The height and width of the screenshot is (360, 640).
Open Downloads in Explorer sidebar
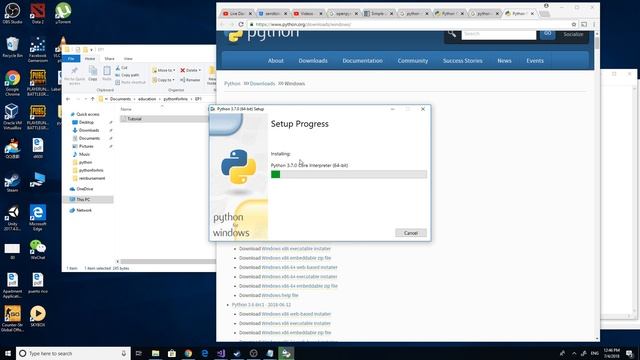[89, 130]
